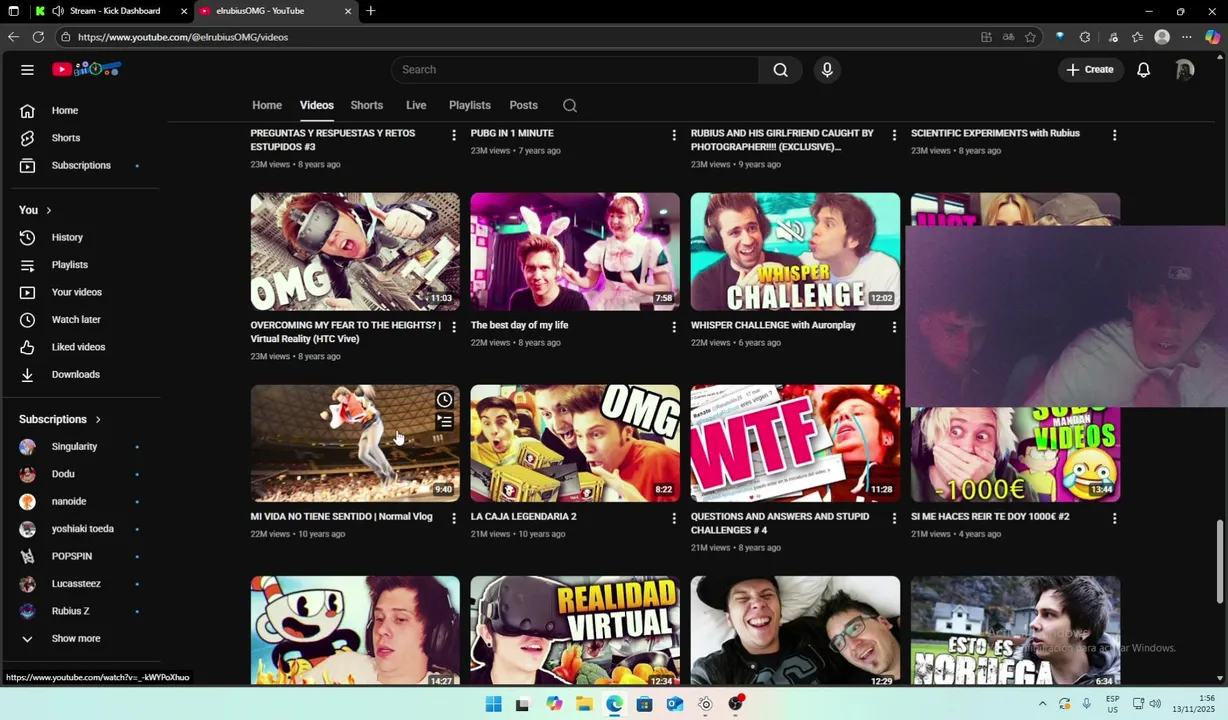Viewport: 1228px width, 720px height.
Task: Go back using browser back arrow
Action: (x=13, y=37)
